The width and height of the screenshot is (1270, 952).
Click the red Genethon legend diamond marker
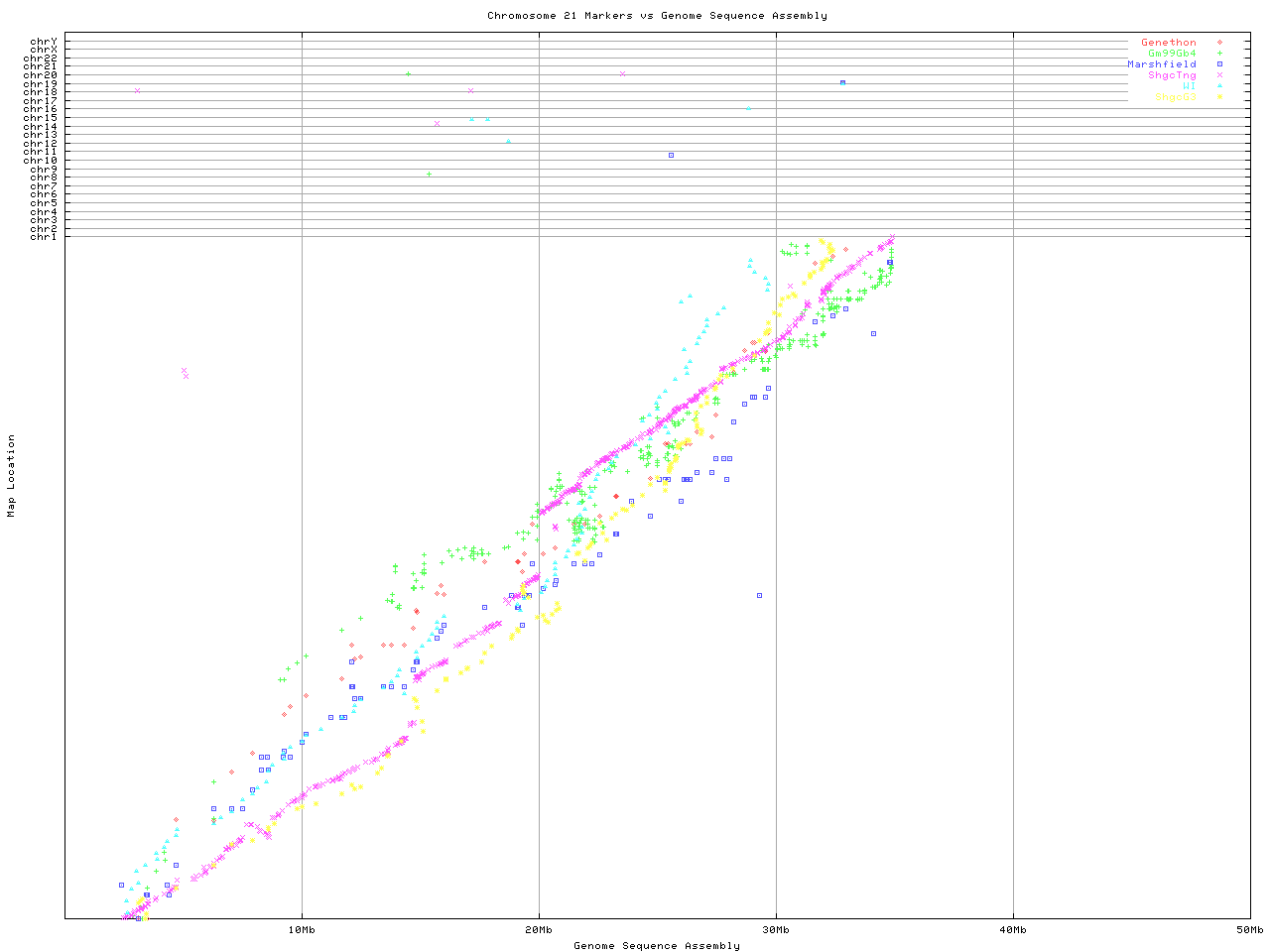click(x=1219, y=43)
